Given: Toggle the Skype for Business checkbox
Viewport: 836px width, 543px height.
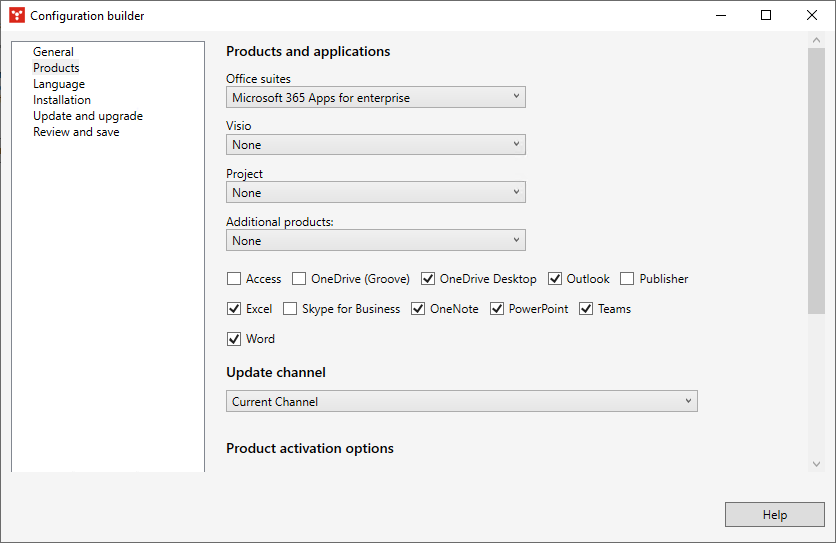Looking at the screenshot, I should 291,309.
